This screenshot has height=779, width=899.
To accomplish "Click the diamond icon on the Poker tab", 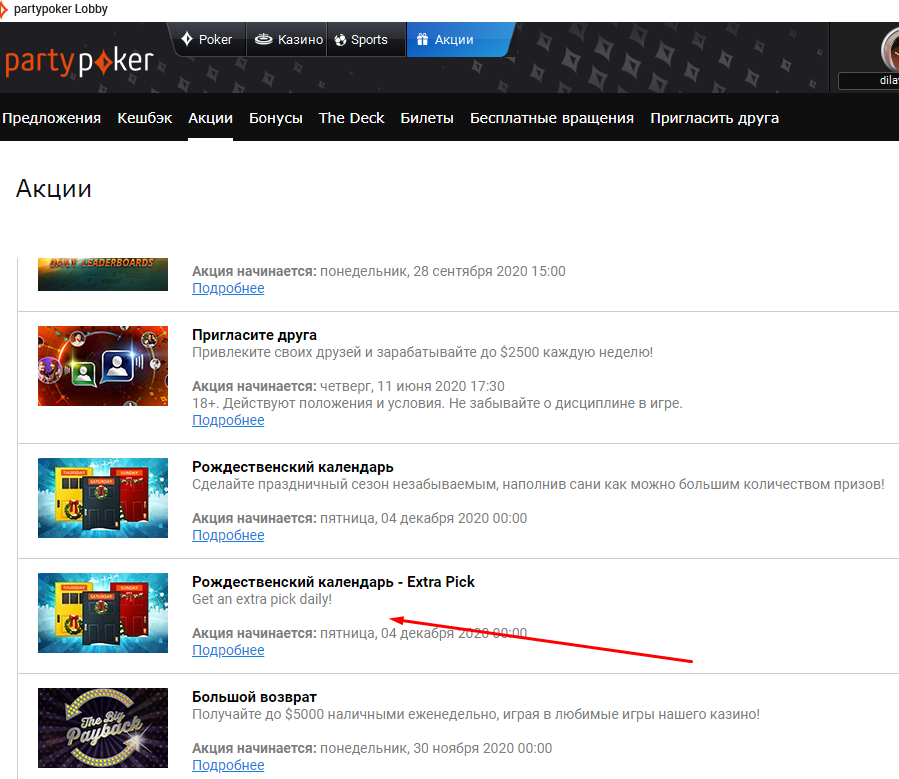I will [187, 39].
